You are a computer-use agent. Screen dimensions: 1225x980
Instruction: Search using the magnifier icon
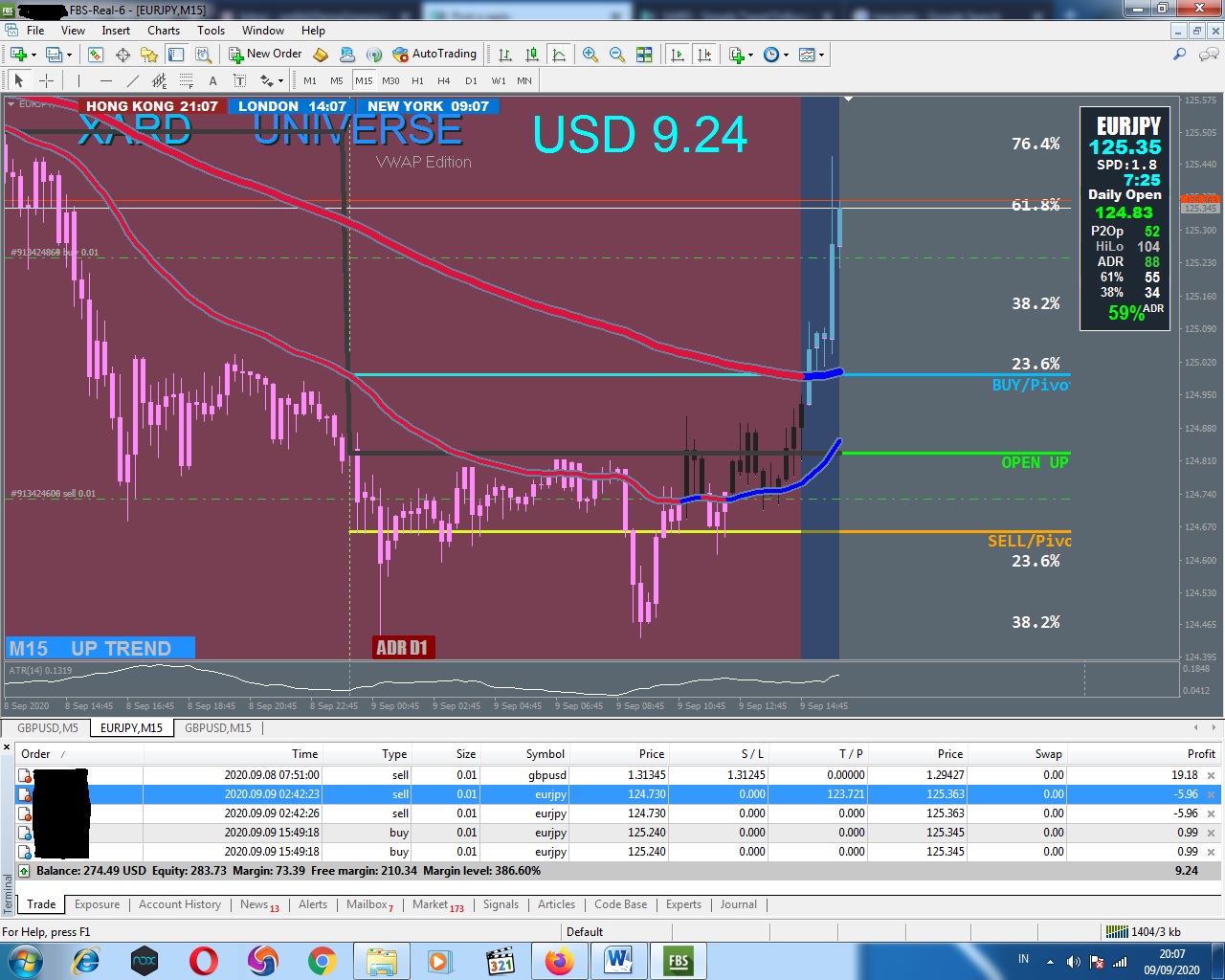click(1180, 55)
